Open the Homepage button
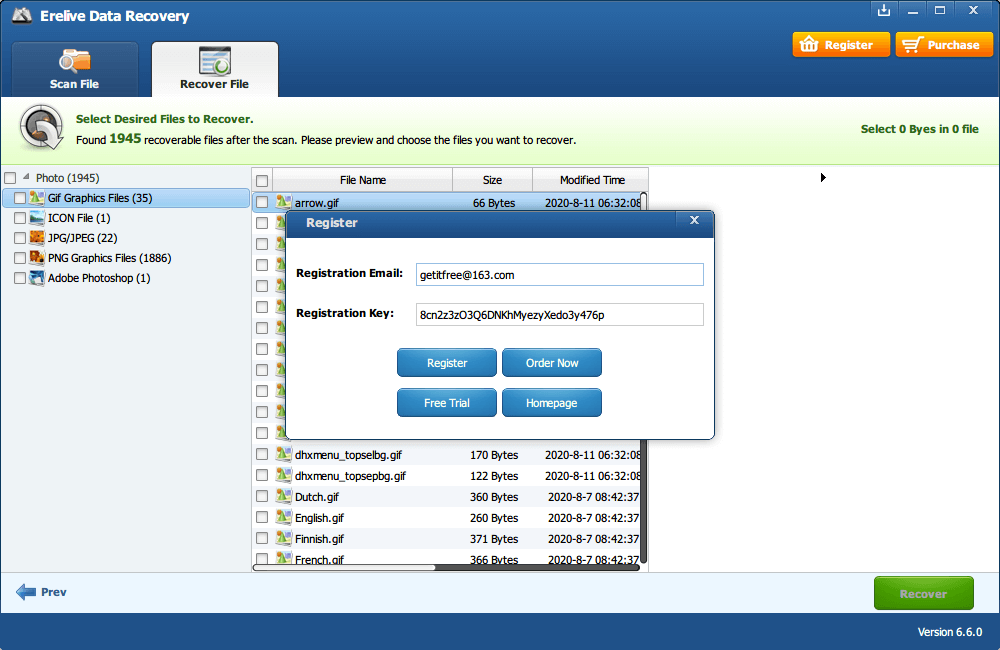Viewport: 1000px width, 650px height. coord(552,403)
